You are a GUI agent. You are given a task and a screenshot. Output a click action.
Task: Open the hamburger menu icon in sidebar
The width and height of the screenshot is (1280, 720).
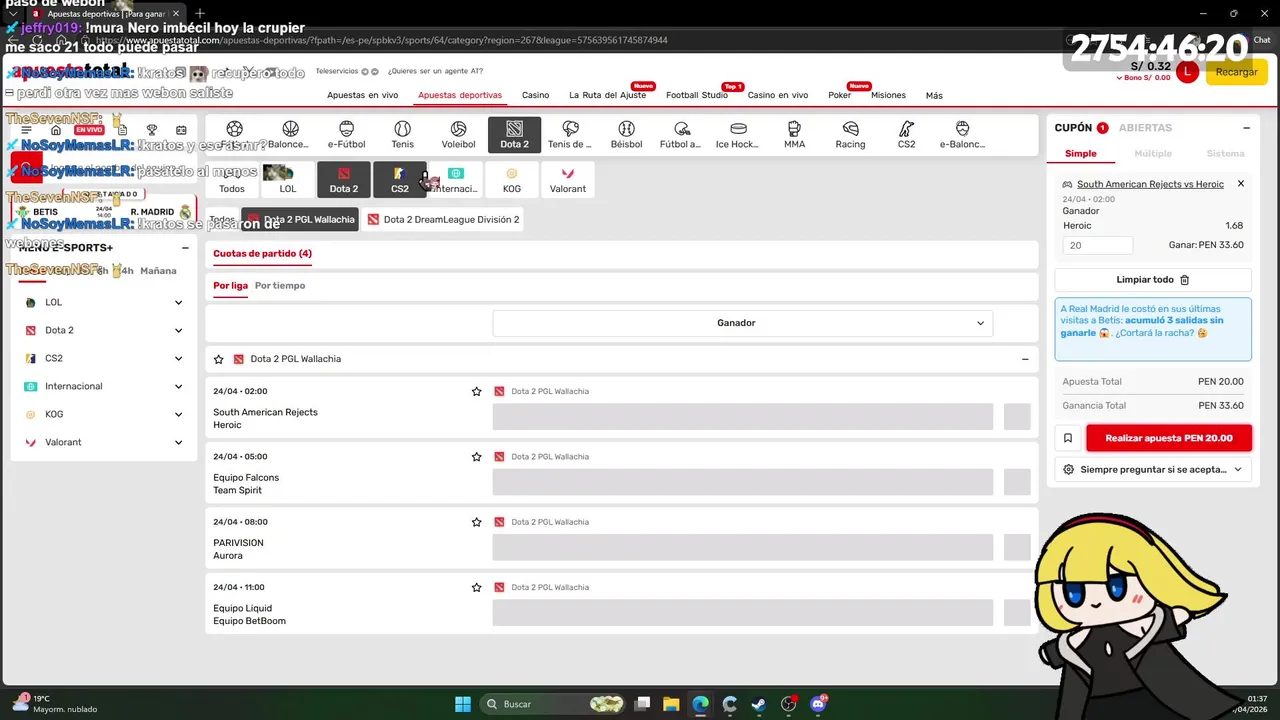26,130
